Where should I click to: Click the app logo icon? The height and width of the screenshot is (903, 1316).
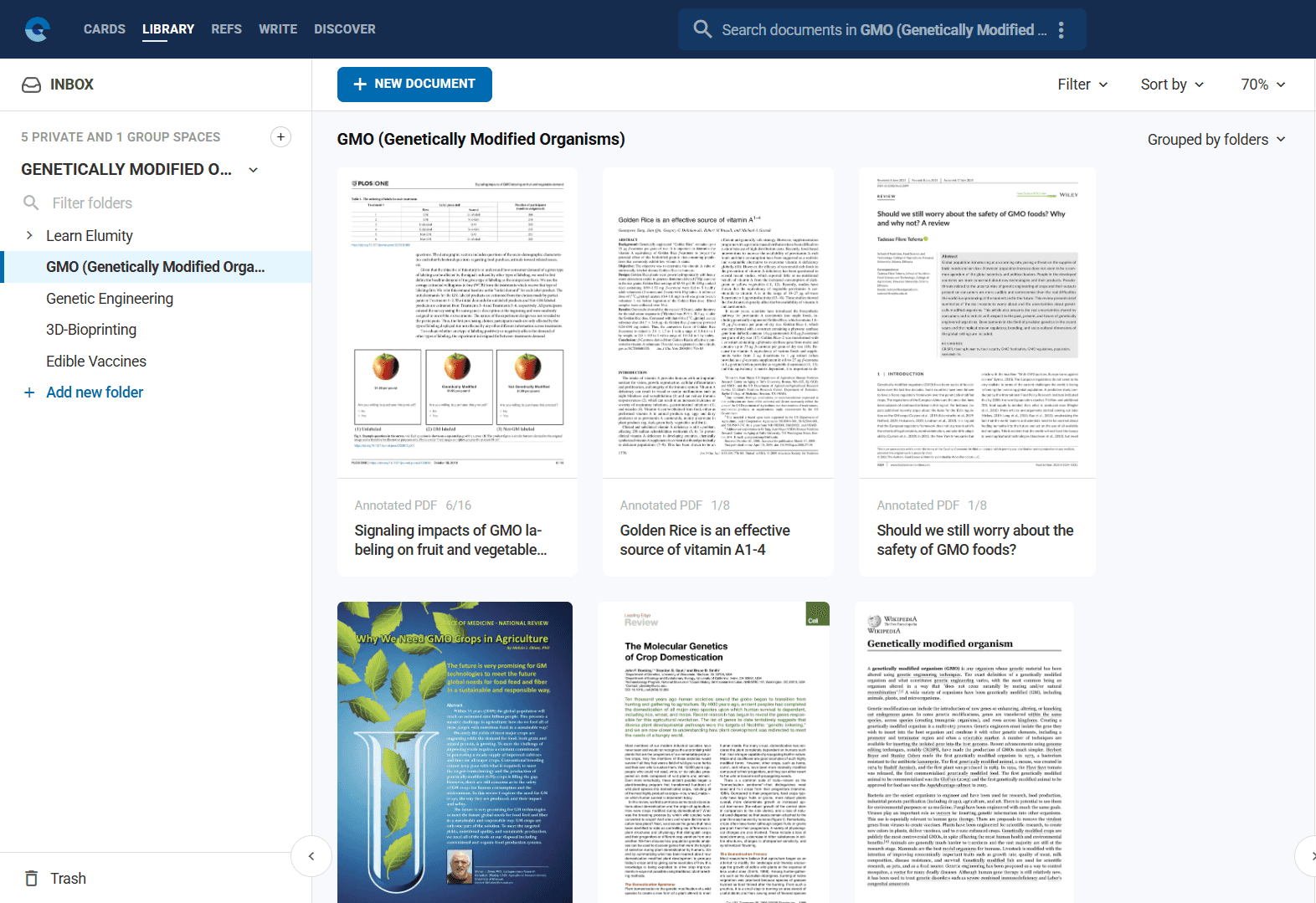point(37,29)
